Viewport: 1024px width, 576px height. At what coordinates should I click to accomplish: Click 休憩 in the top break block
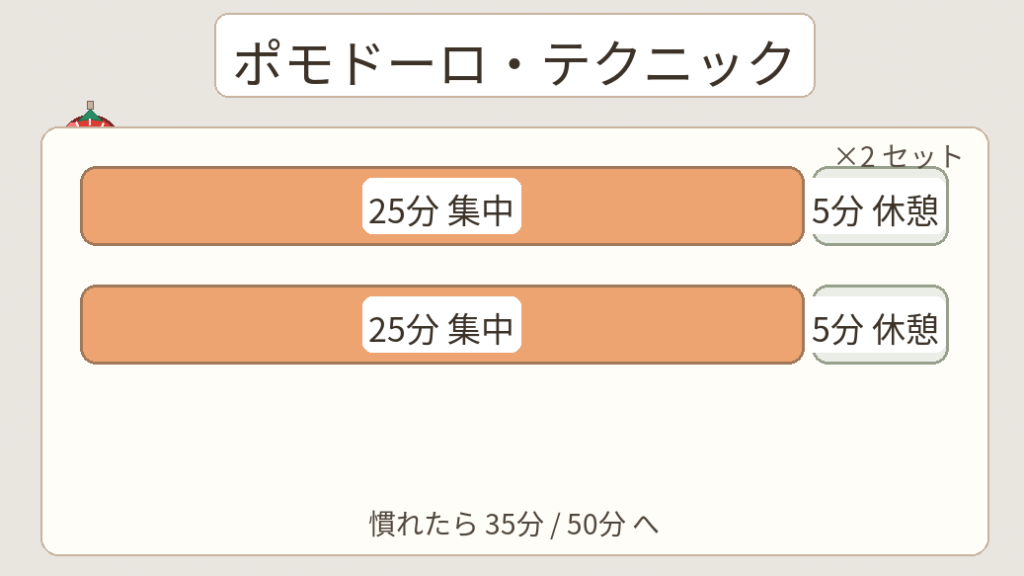point(905,211)
